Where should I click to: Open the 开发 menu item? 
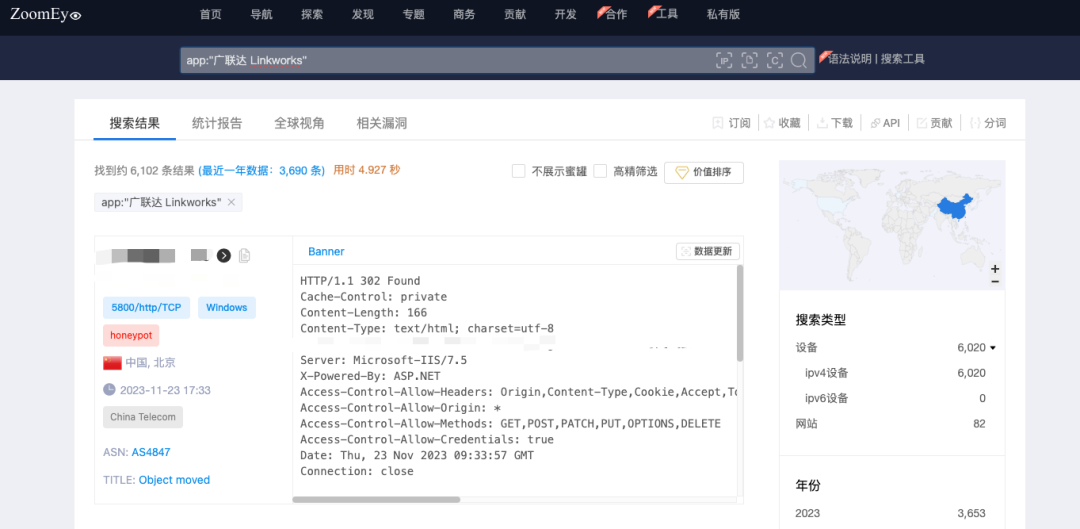[x=565, y=14]
